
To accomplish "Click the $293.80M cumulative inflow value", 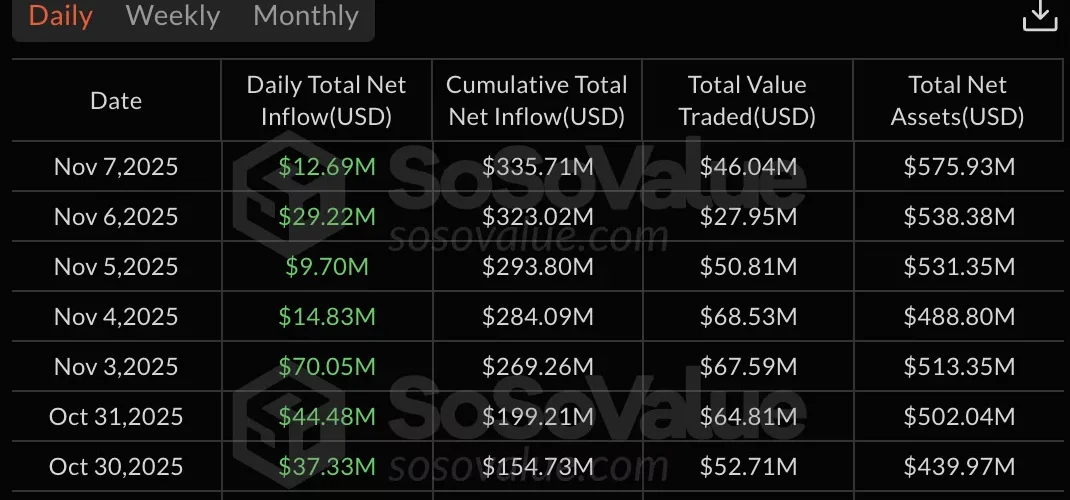I will [x=538, y=266].
